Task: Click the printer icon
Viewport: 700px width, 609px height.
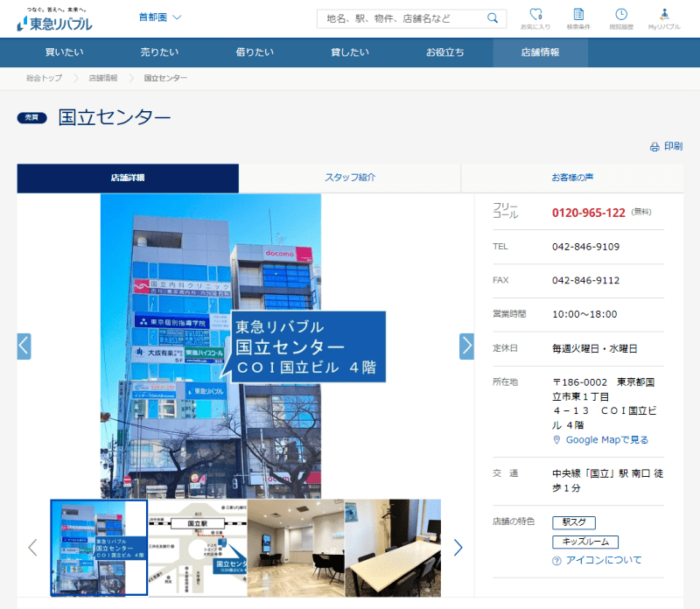Action: pyautogui.click(x=654, y=146)
